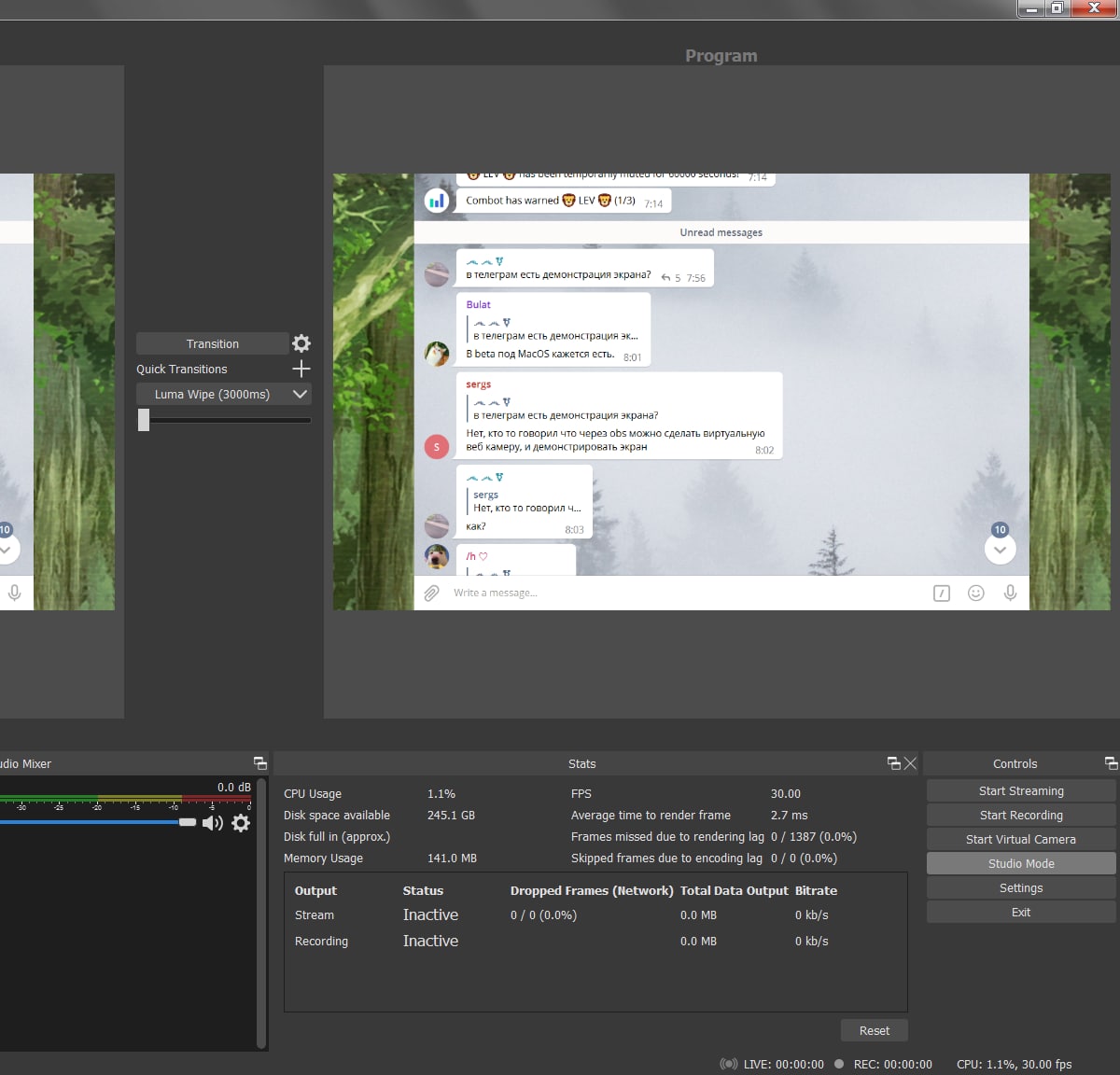Click the bot commands slash icon
This screenshot has width=1120, height=1075.
click(942, 593)
